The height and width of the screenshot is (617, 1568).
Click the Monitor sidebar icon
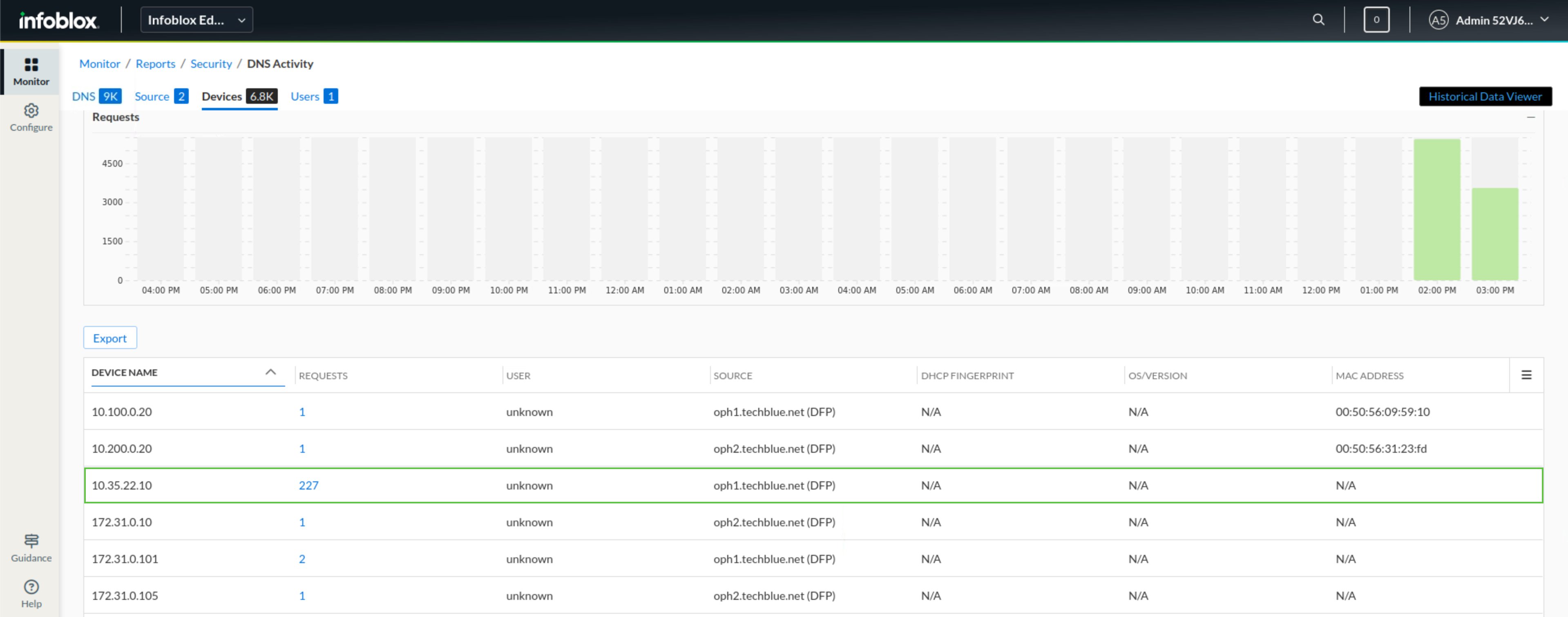[x=31, y=65]
